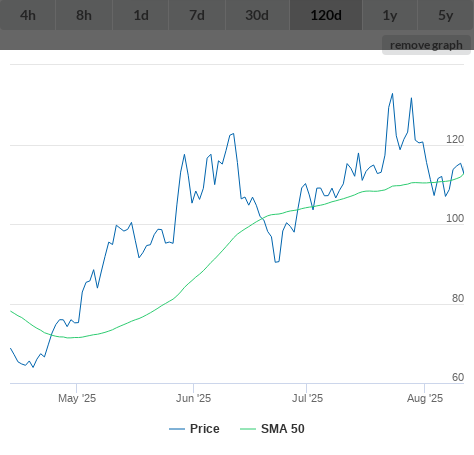Screen dimensions: 474x455
Task: Click the May '25 axis label
Action: [77, 398]
